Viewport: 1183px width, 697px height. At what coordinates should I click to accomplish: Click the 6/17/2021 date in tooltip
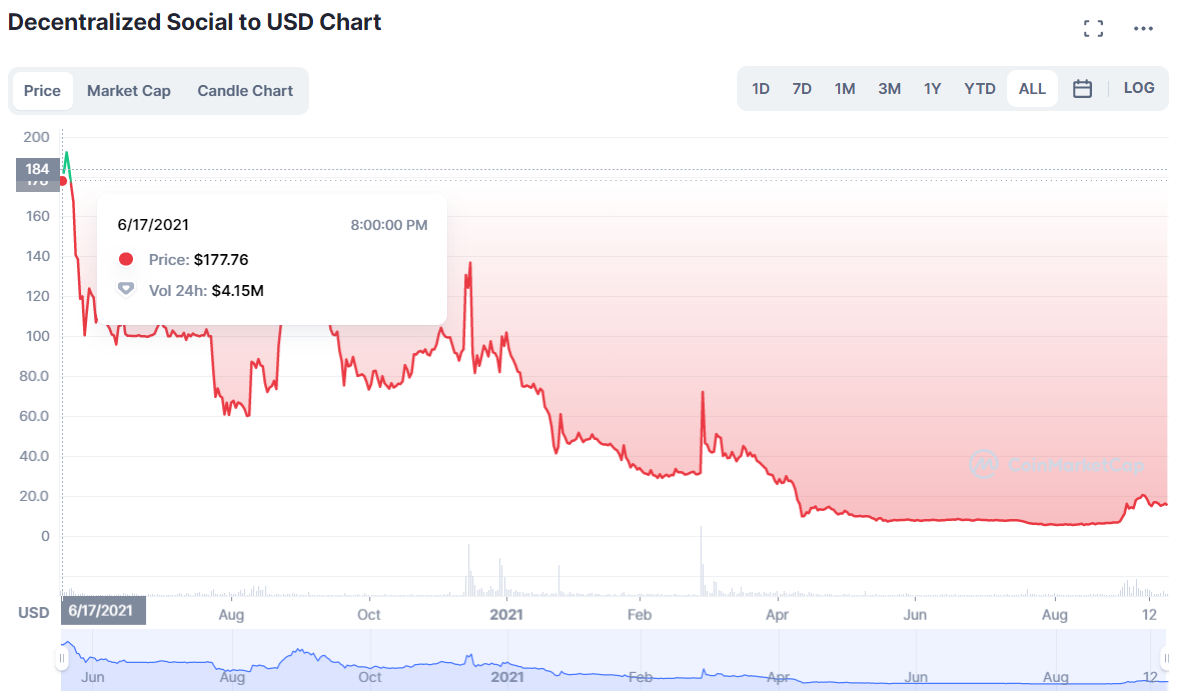pos(153,225)
